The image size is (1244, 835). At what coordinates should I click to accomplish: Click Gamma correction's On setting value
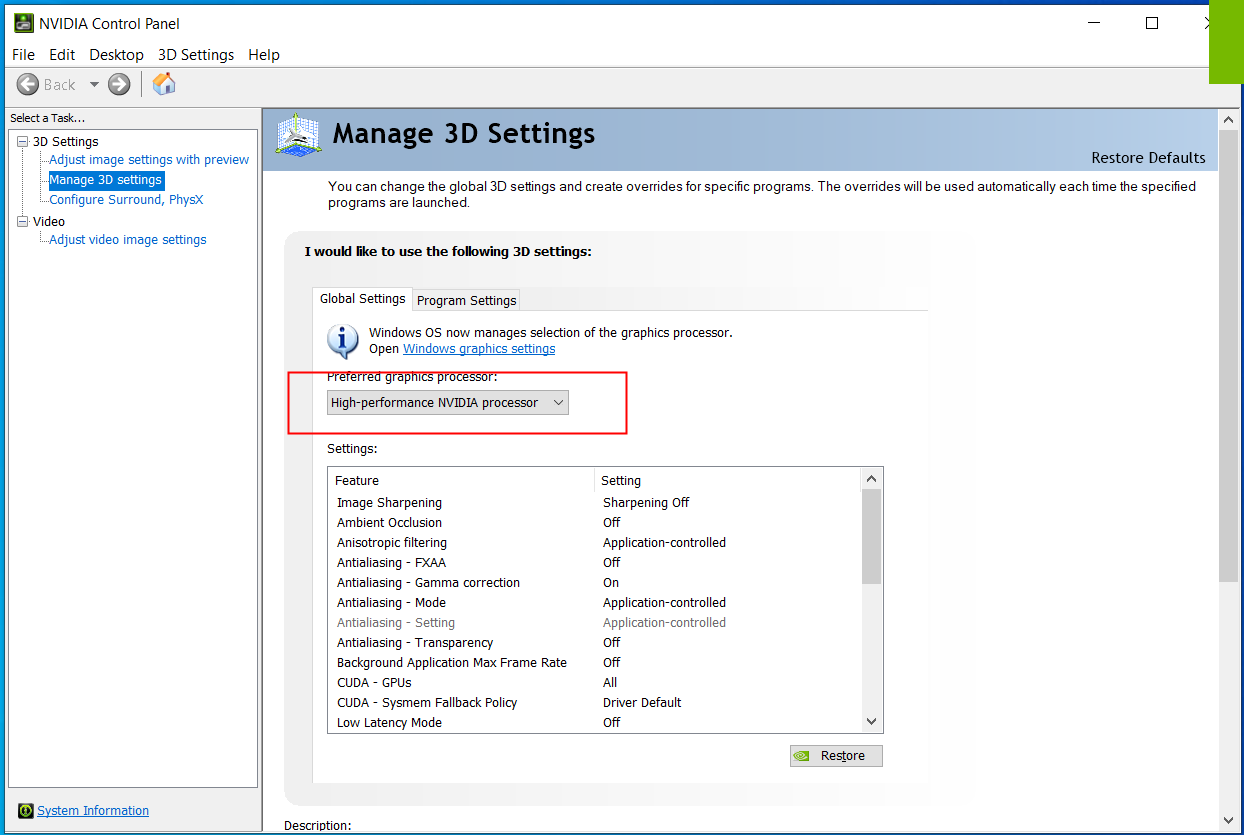tap(611, 583)
